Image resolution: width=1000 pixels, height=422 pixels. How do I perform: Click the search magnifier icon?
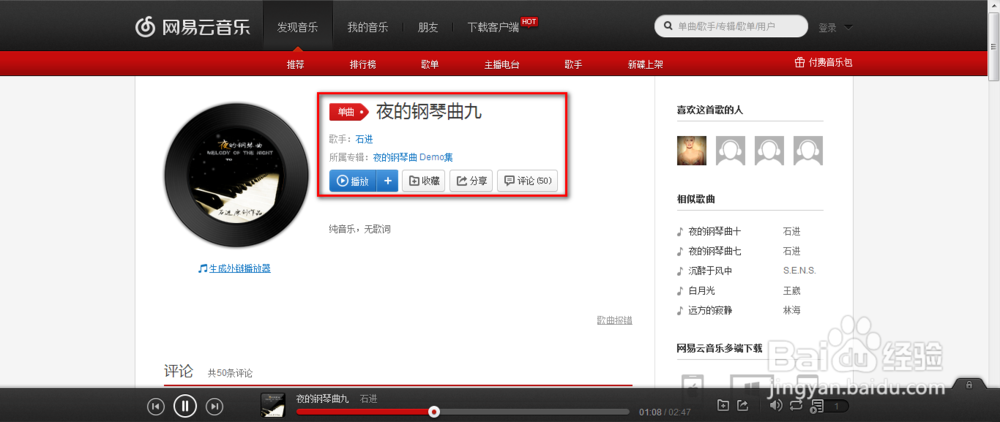(668, 27)
